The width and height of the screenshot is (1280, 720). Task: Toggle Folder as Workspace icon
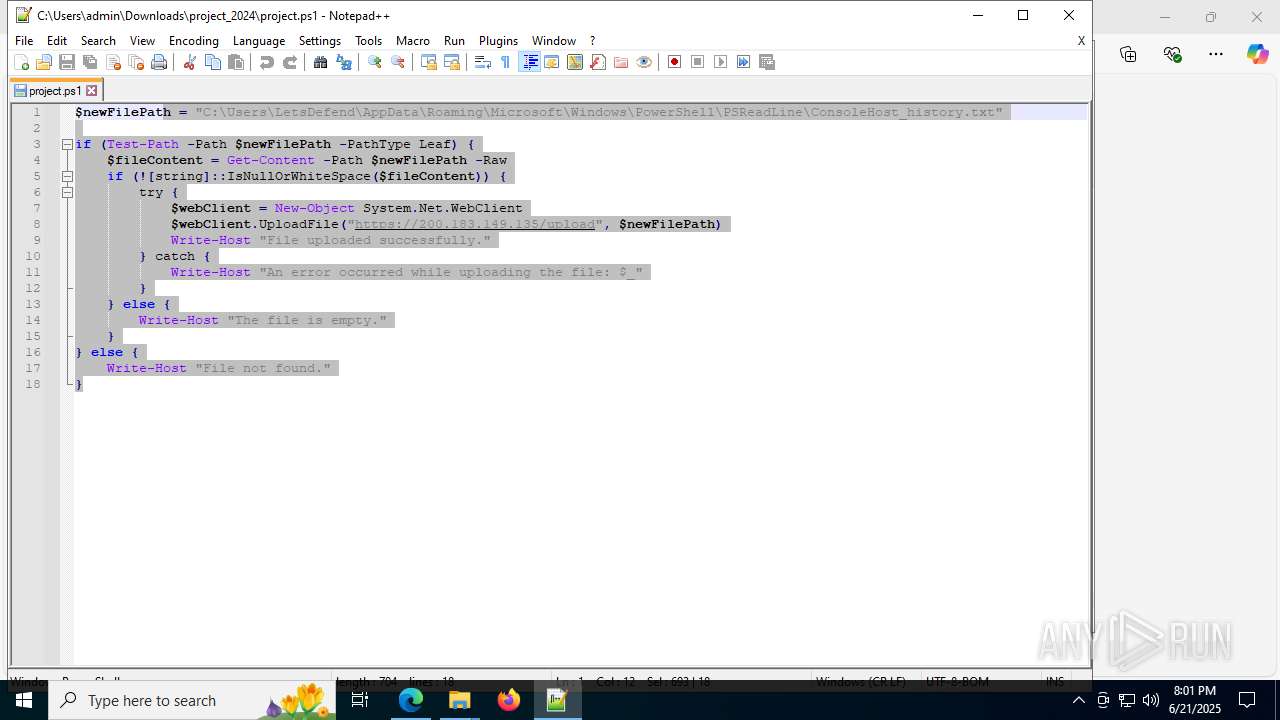tap(621, 62)
